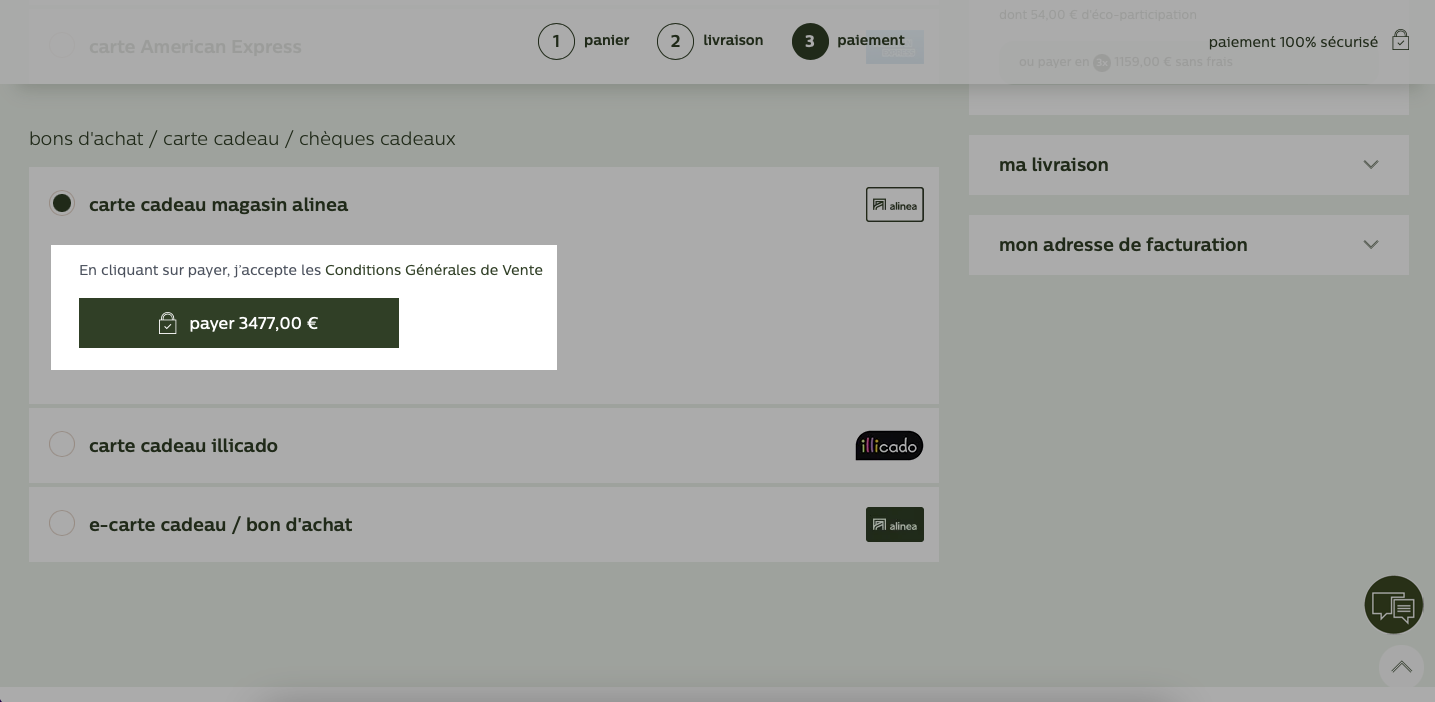The width and height of the screenshot is (1435, 702).
Task: Choose e-carte cadeau / bon d'achat radio
Action: tap(62, 523)
